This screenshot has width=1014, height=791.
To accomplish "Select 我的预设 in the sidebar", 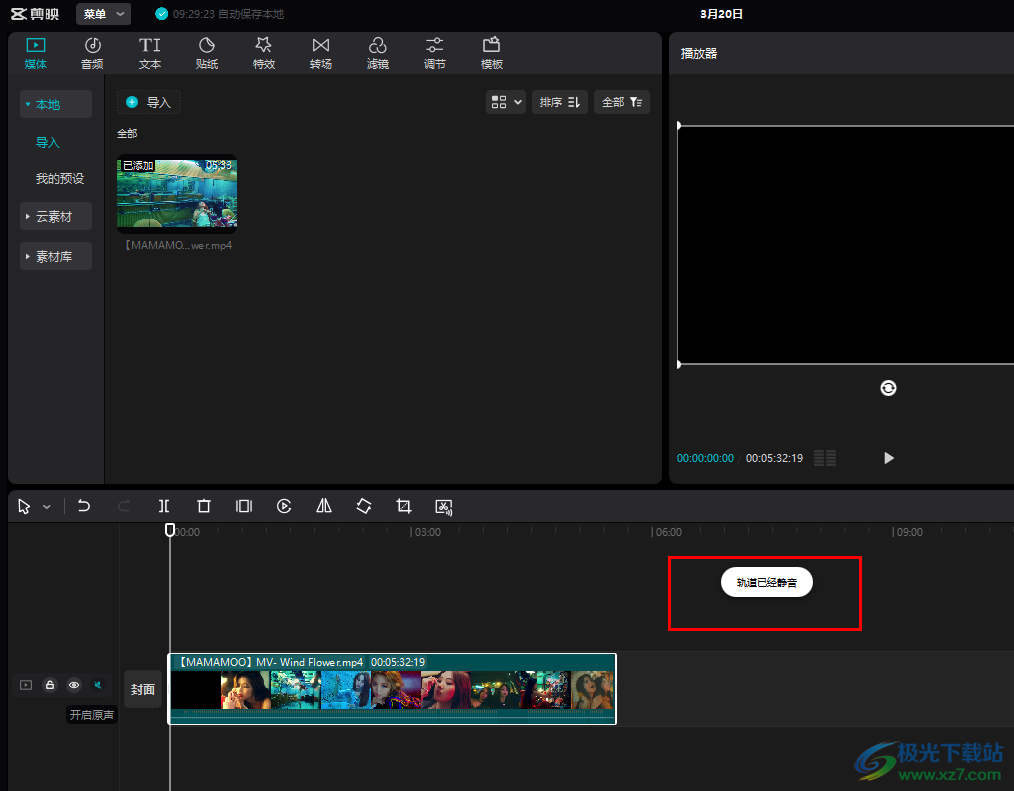I will coord(59,179).
